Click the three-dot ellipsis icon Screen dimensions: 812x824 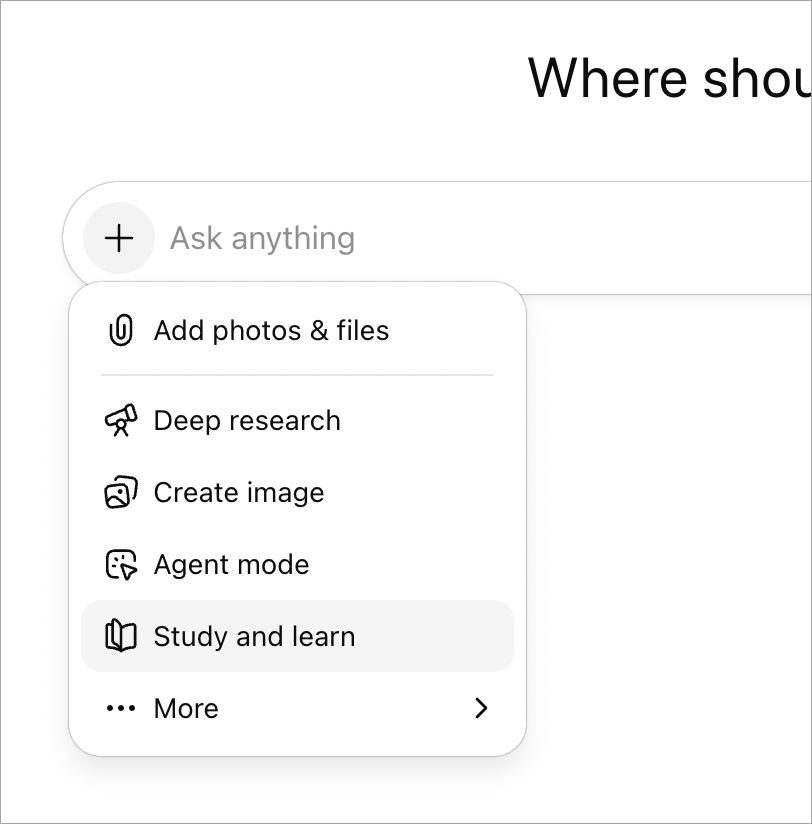120,708
